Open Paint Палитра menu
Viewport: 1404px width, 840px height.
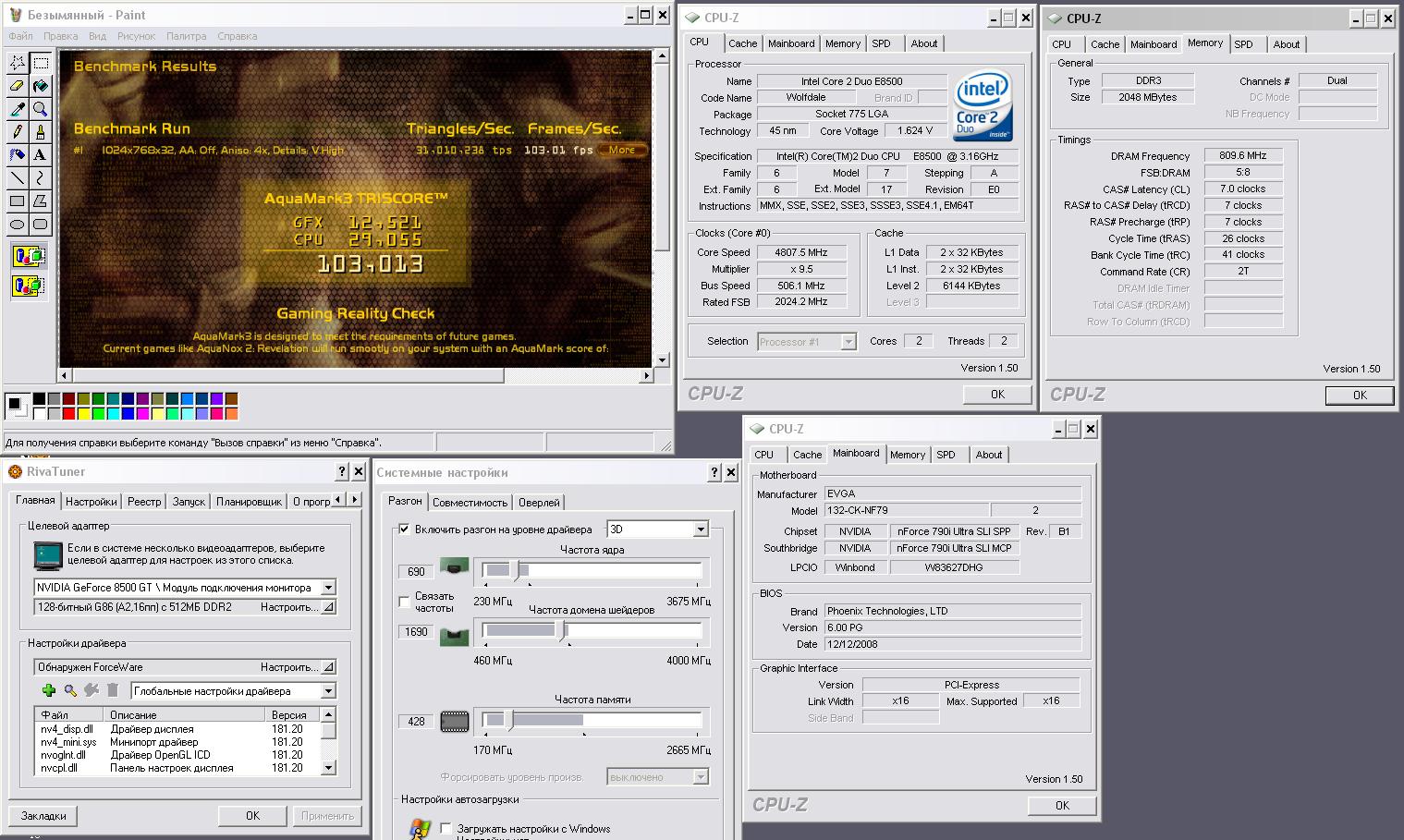click(186, 36)
